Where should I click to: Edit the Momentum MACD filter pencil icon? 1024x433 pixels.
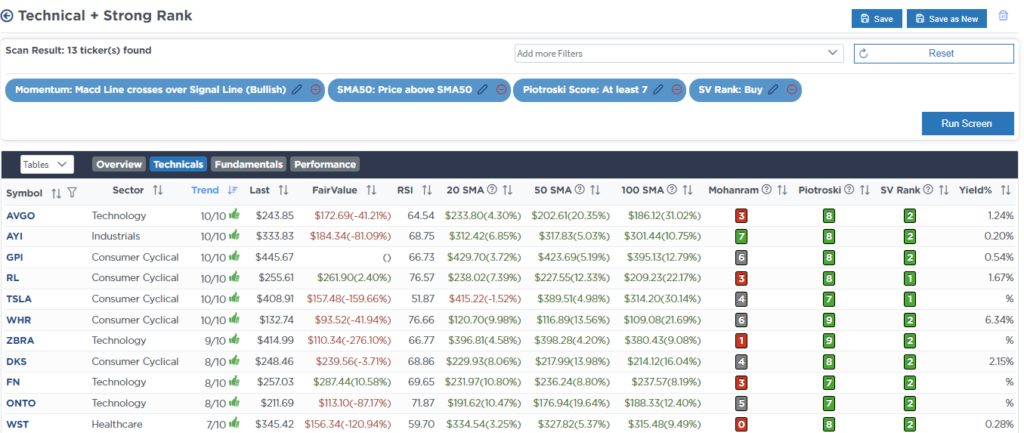(x=297, y=90)
